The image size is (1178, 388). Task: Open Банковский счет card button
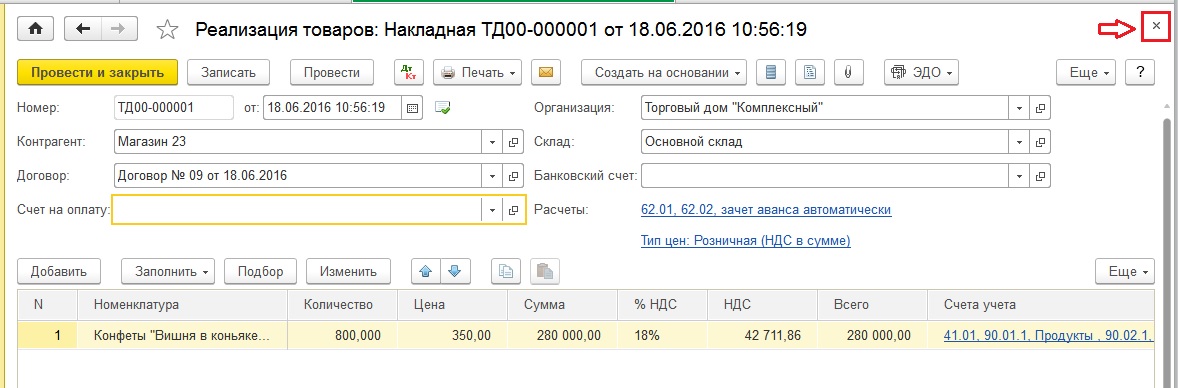(x=1040, y=176)
